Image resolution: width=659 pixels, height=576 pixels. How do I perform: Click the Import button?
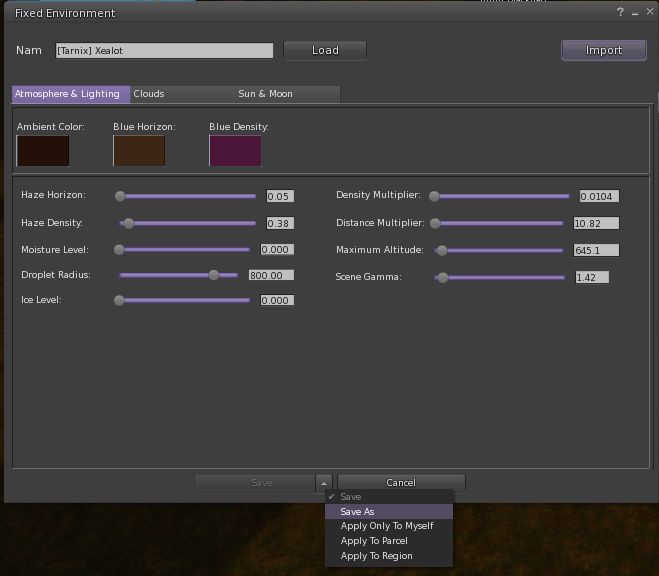[603, 50]
